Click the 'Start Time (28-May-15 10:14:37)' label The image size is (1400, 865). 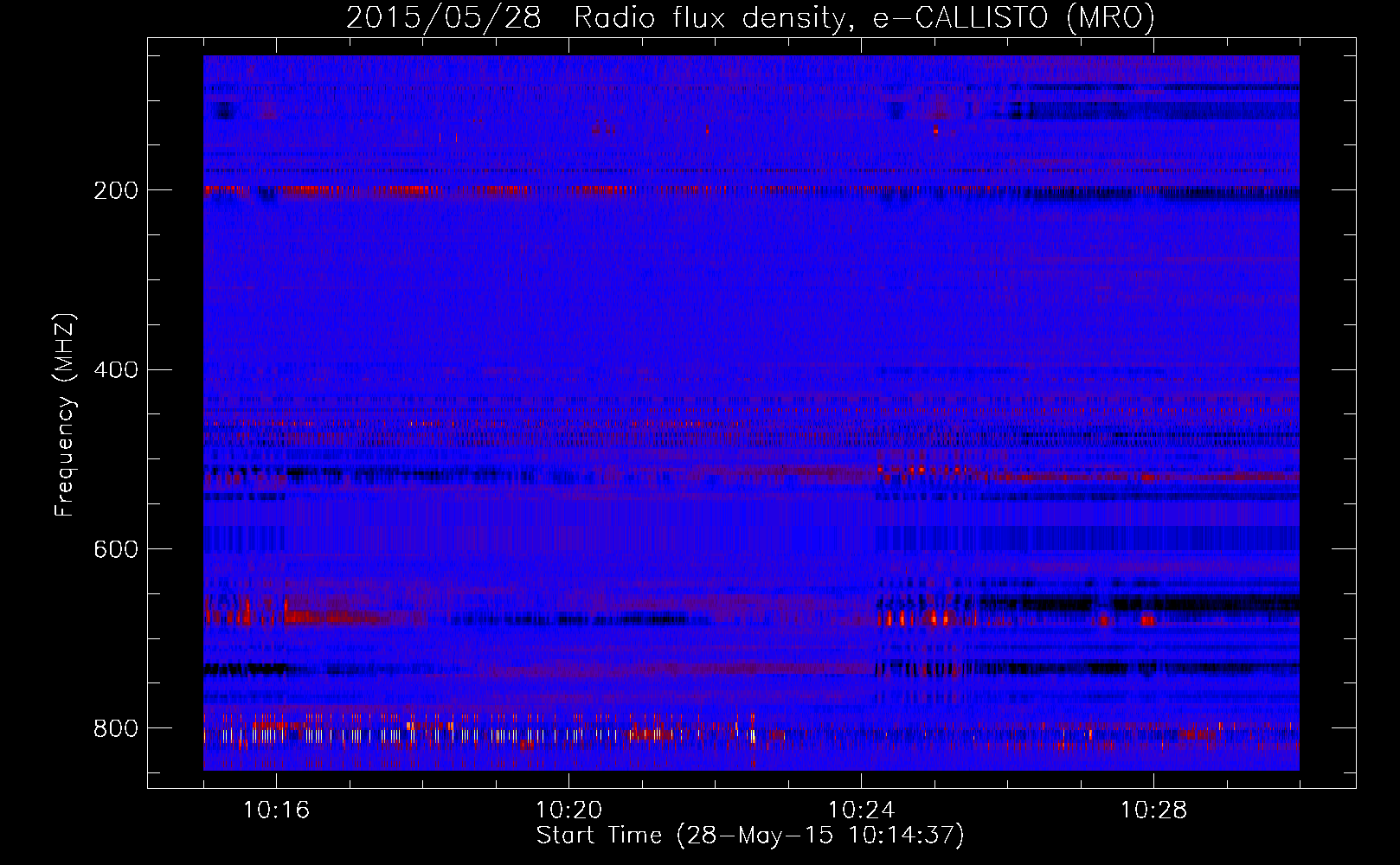coord(750,835)
